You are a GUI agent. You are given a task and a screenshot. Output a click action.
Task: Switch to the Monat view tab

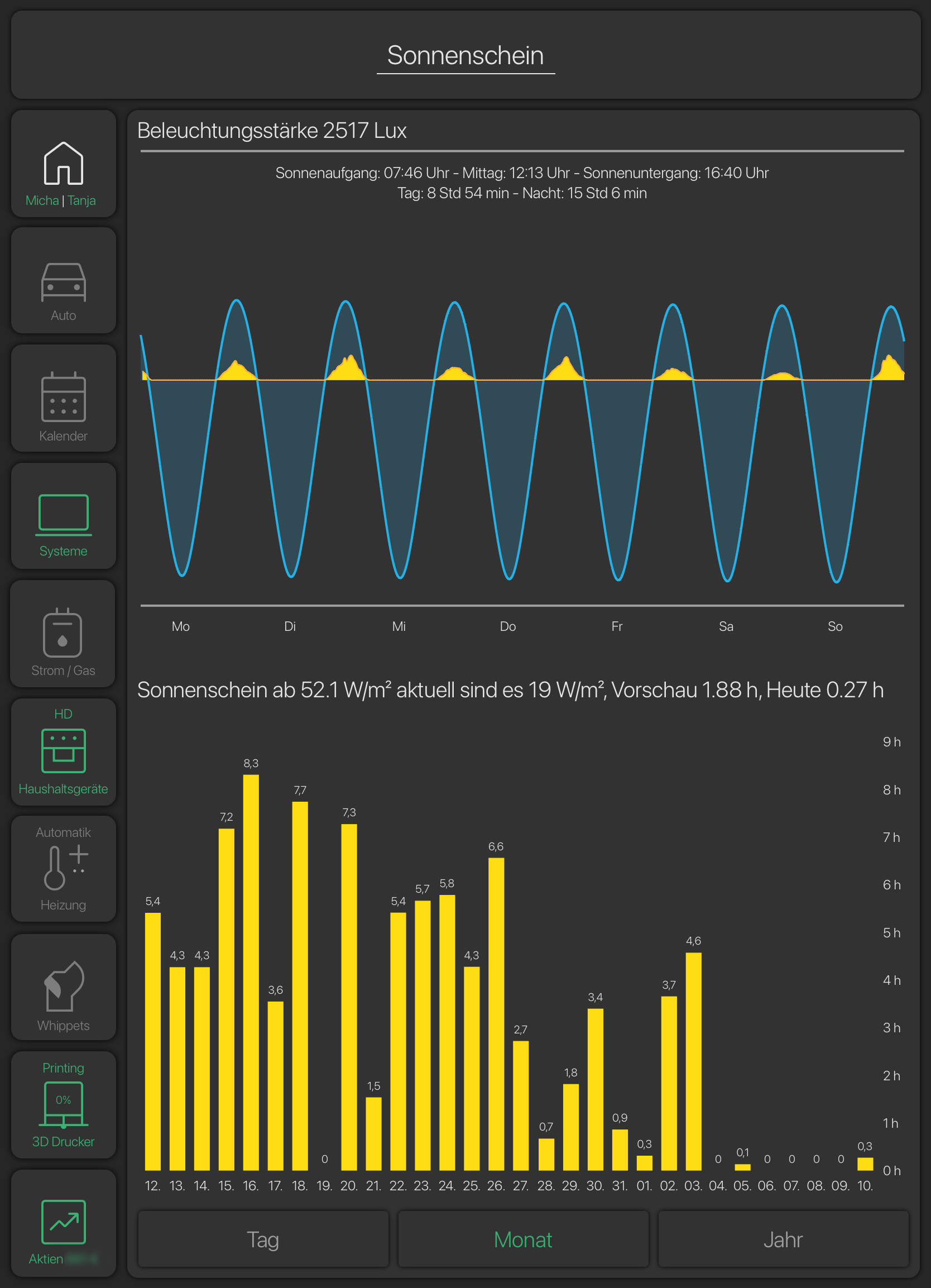523,1239
